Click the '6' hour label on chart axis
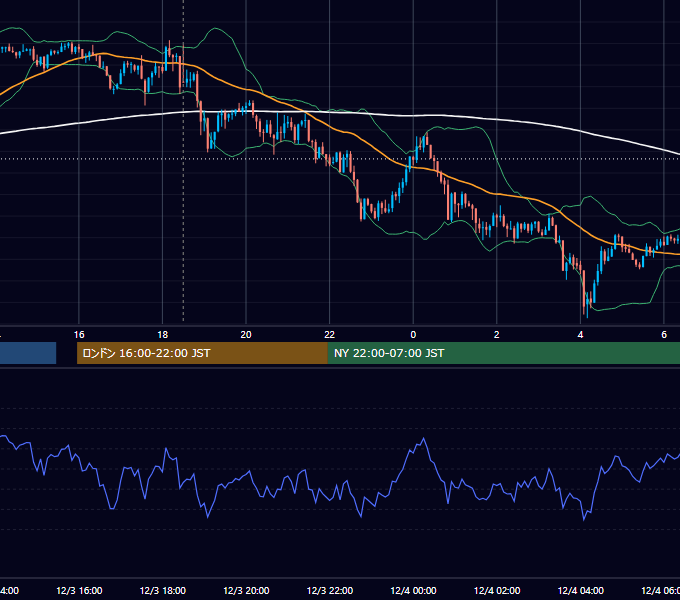The height and width of the screenshot is (600, 680). click(664, 335)
